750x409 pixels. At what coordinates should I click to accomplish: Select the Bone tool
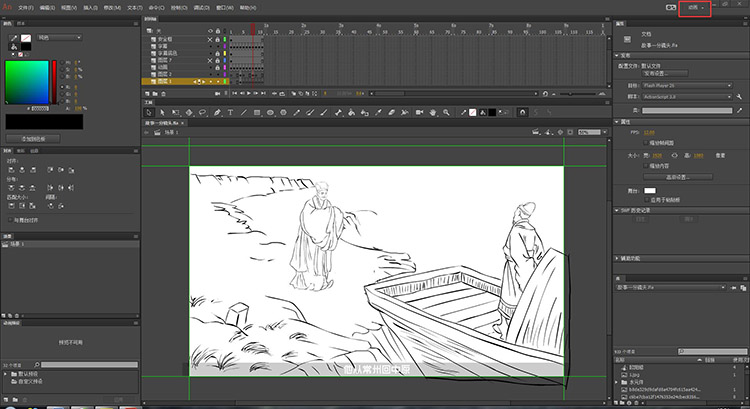click(339, 112)
